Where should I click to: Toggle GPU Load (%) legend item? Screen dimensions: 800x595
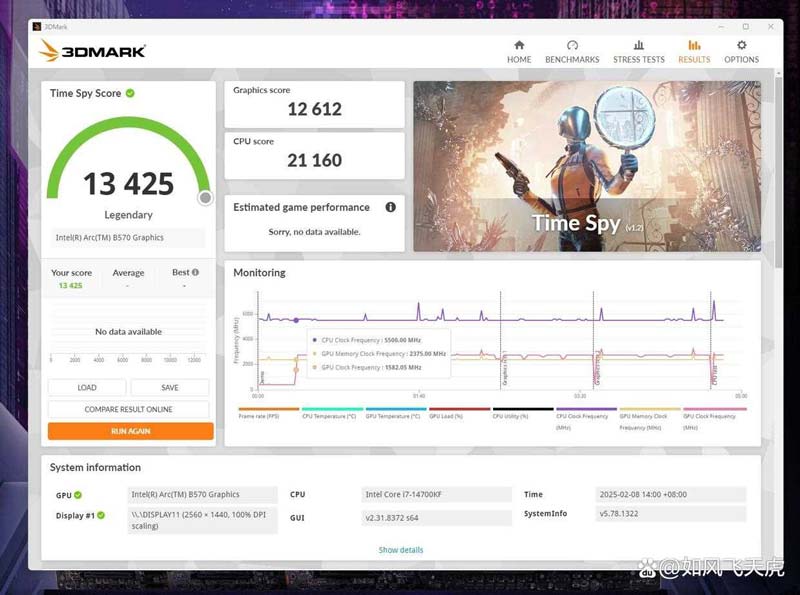coord(459,413)
